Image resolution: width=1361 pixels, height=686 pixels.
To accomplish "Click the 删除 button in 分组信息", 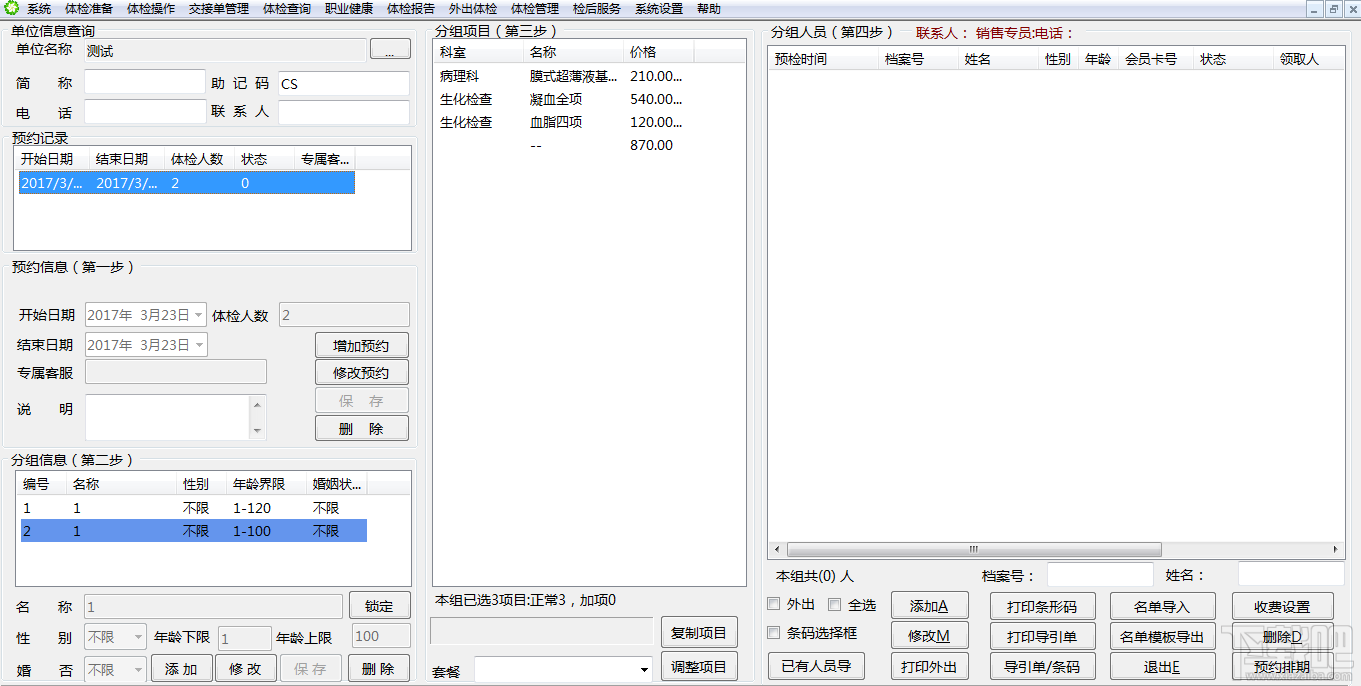I will [x=379, y=669].
